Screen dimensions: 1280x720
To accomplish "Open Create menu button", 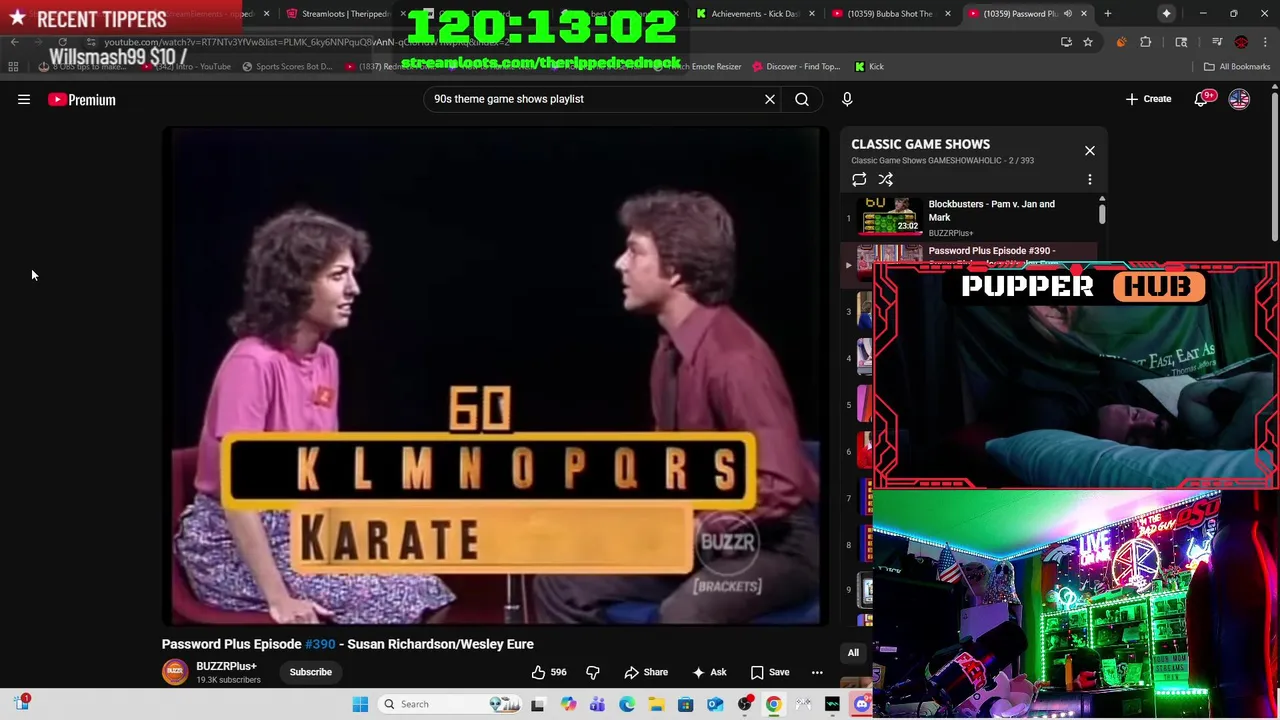I will [x=1148, y=99].
